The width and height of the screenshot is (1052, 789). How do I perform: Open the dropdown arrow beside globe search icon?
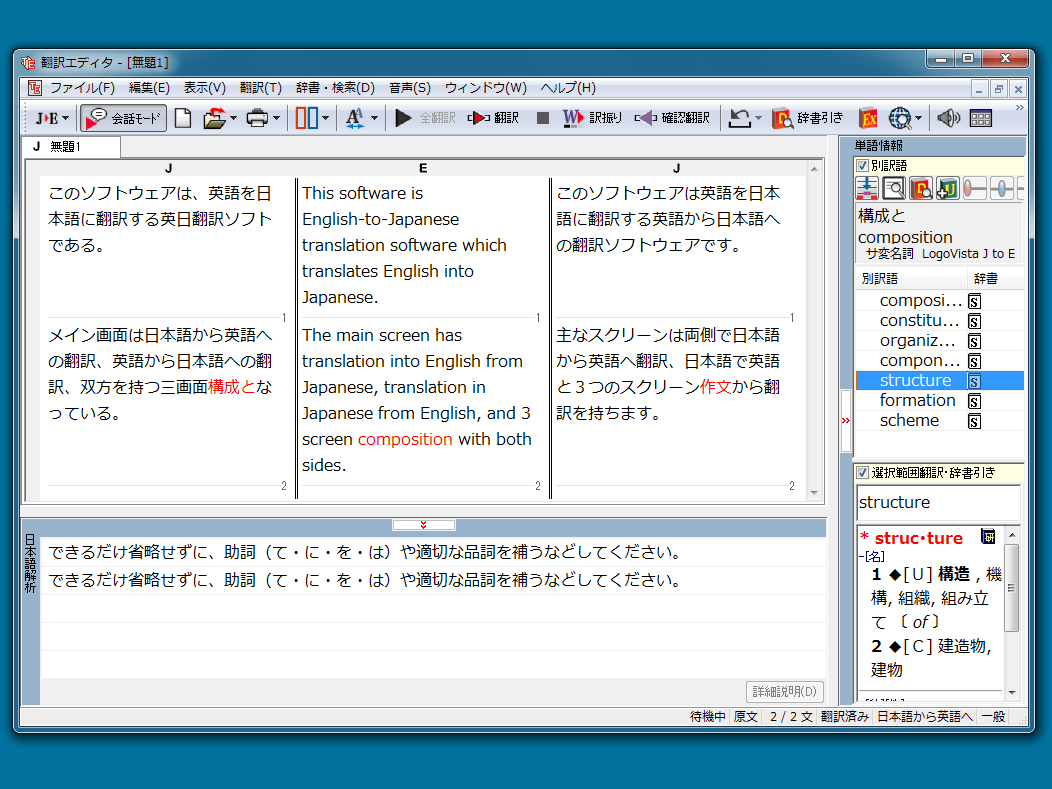918,118
